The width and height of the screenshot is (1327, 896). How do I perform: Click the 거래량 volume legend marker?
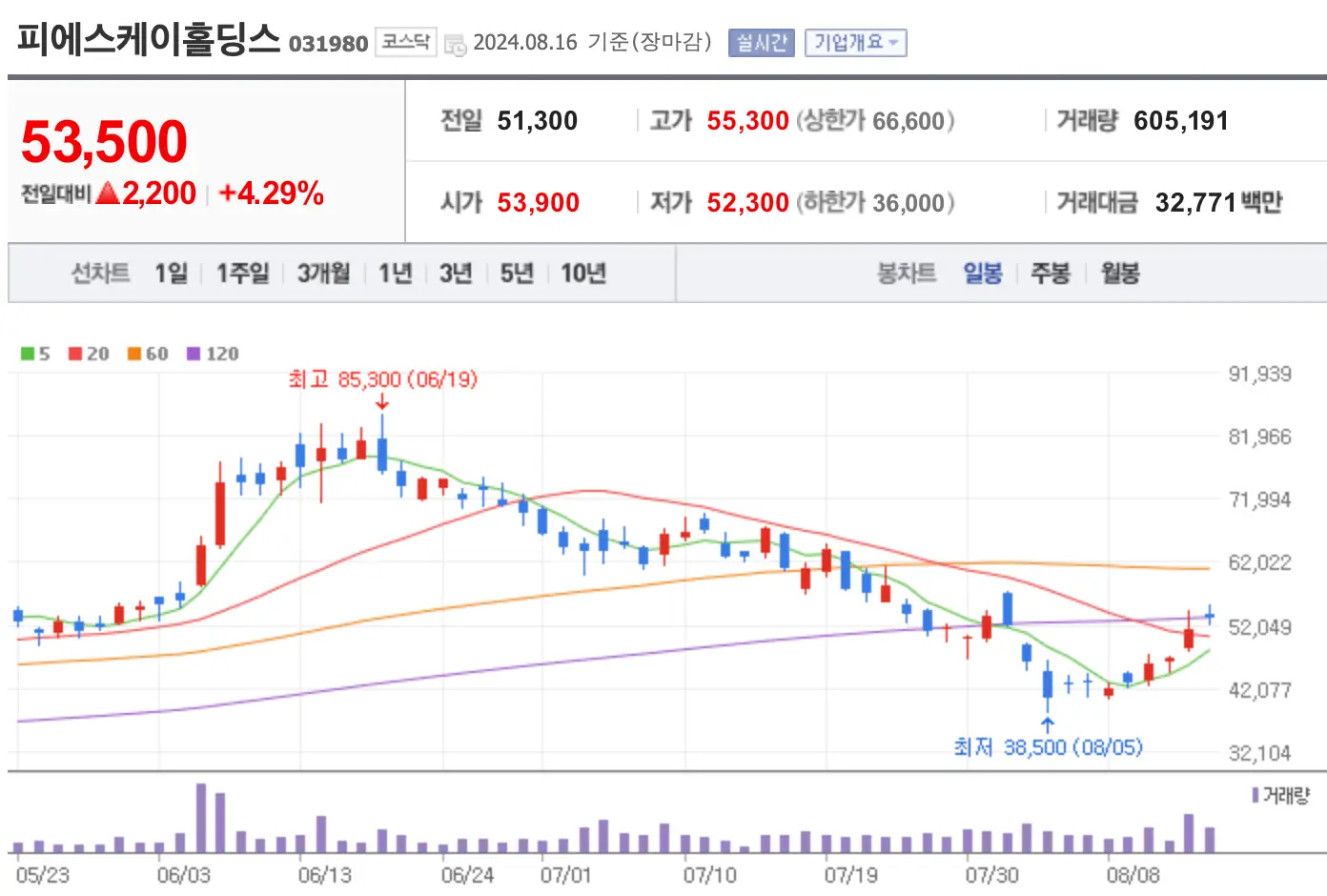click(x=1256, y=795)
